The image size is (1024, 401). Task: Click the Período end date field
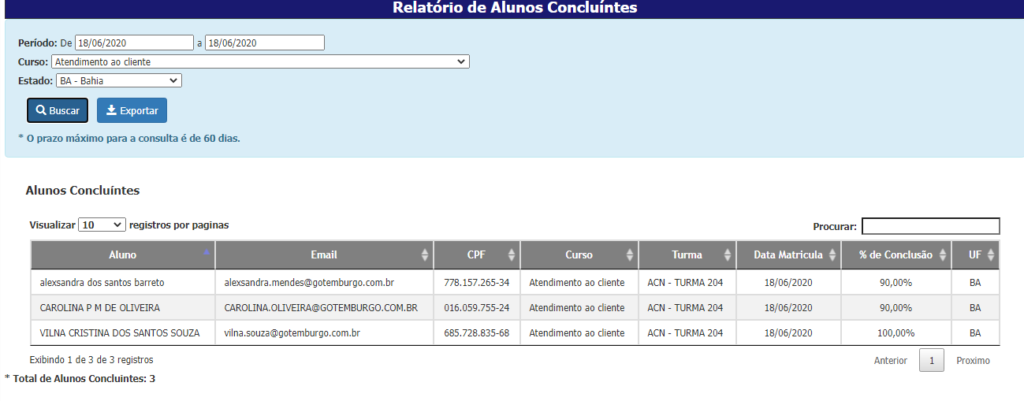click(264, 43)
